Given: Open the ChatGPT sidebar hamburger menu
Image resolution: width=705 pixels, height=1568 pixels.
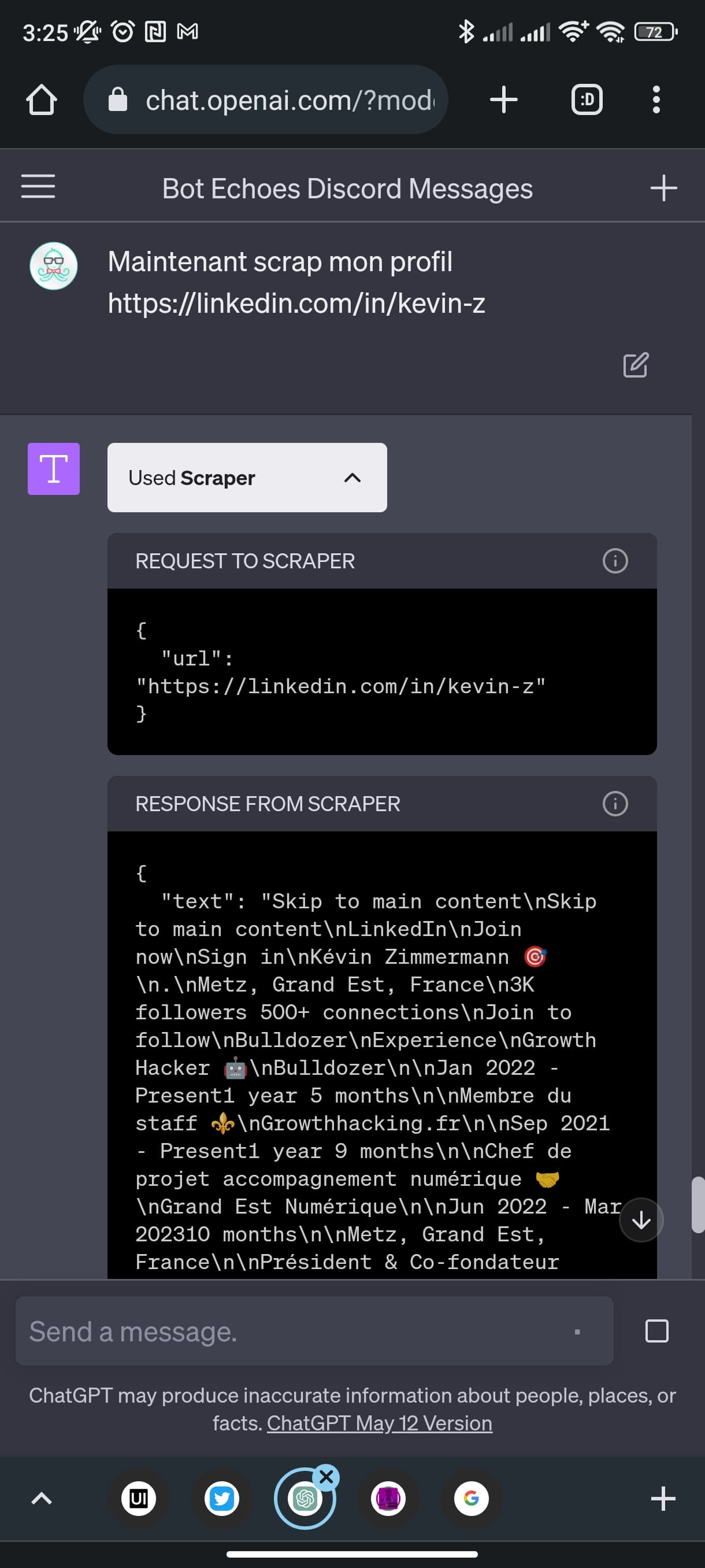Looking at the screenshot, I should [38, 186].
